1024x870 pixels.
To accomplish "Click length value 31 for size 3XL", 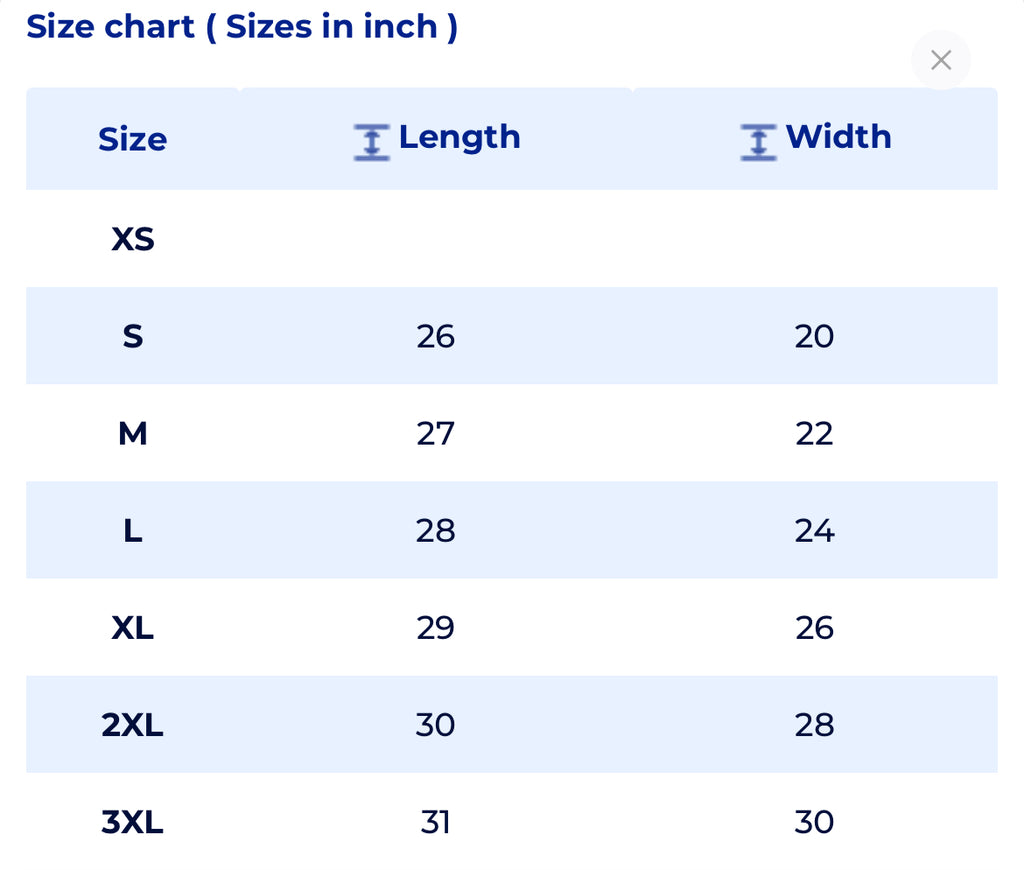I will pos(435,822).
